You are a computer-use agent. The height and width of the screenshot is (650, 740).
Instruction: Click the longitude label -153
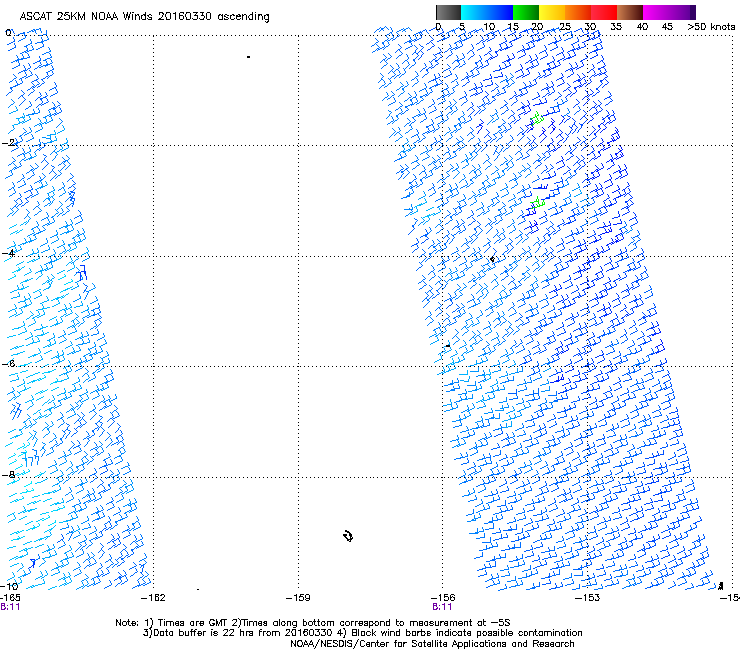point(588,598)
